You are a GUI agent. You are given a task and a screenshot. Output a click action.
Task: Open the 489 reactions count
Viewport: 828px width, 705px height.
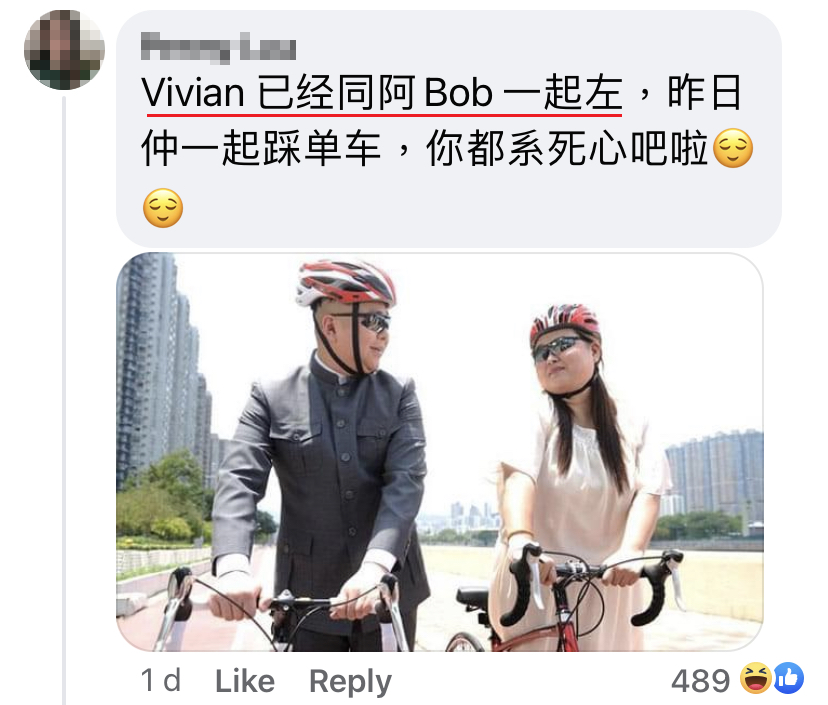tap(700, 681)
